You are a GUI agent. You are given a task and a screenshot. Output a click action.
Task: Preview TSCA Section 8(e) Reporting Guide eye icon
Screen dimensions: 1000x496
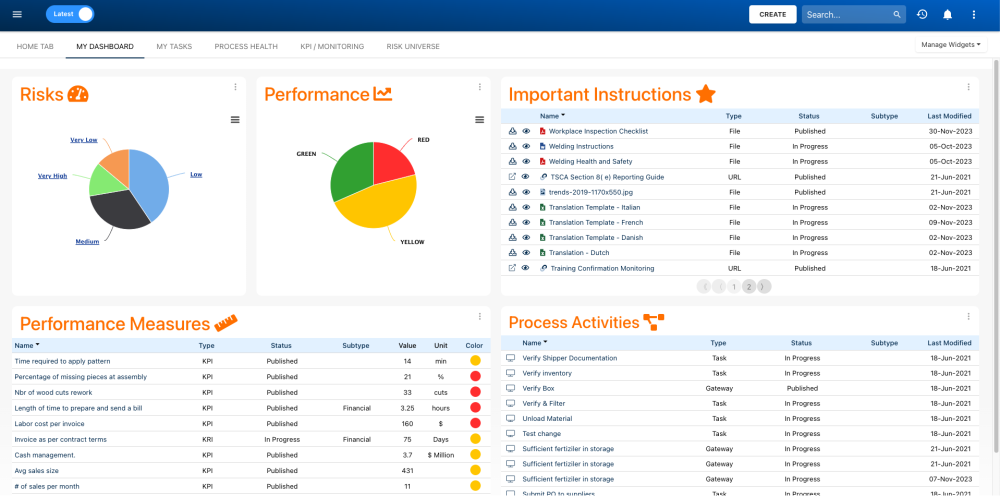point(526,177)
